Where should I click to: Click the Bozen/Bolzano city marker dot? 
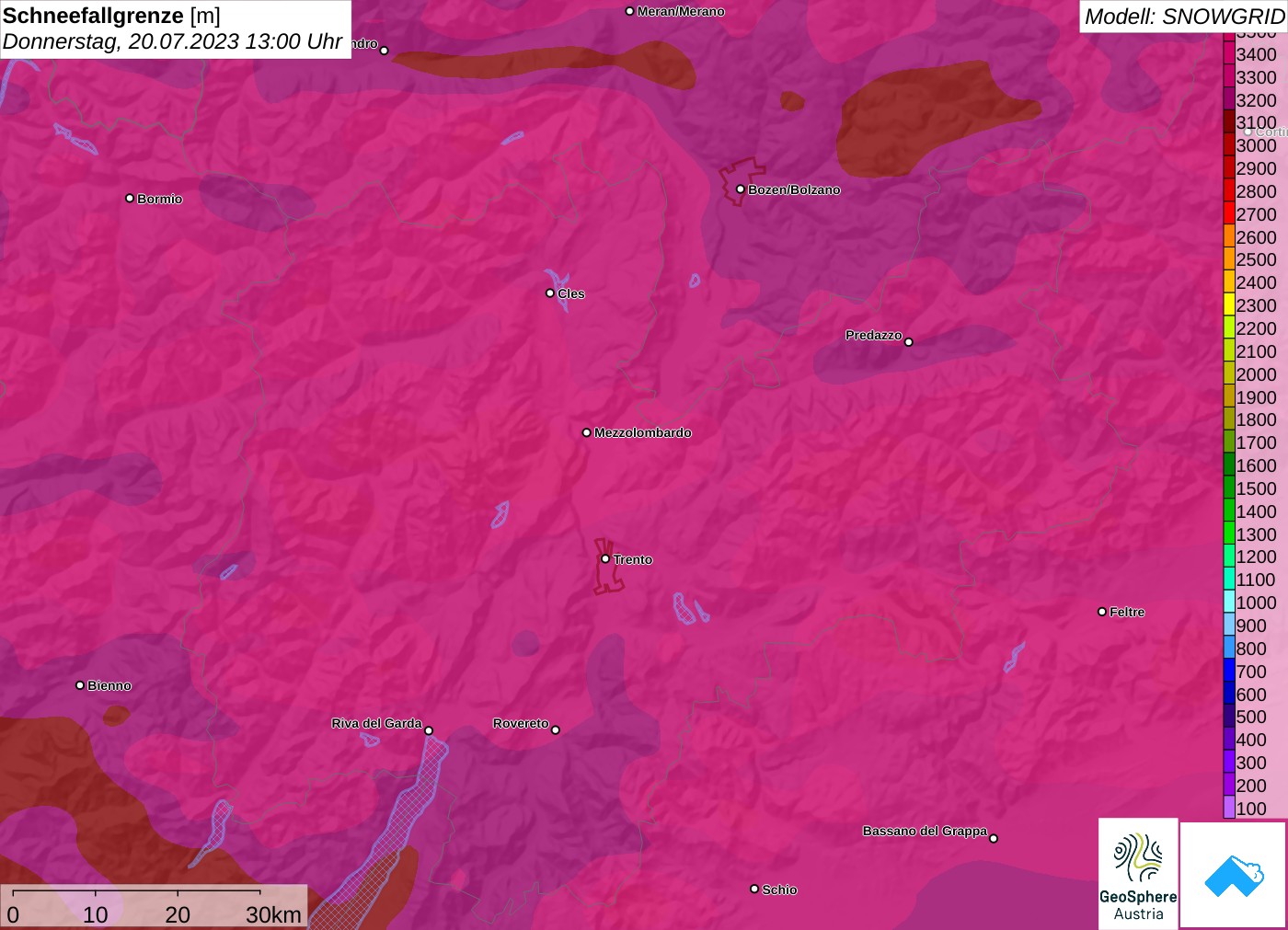[x=740, y=189]
